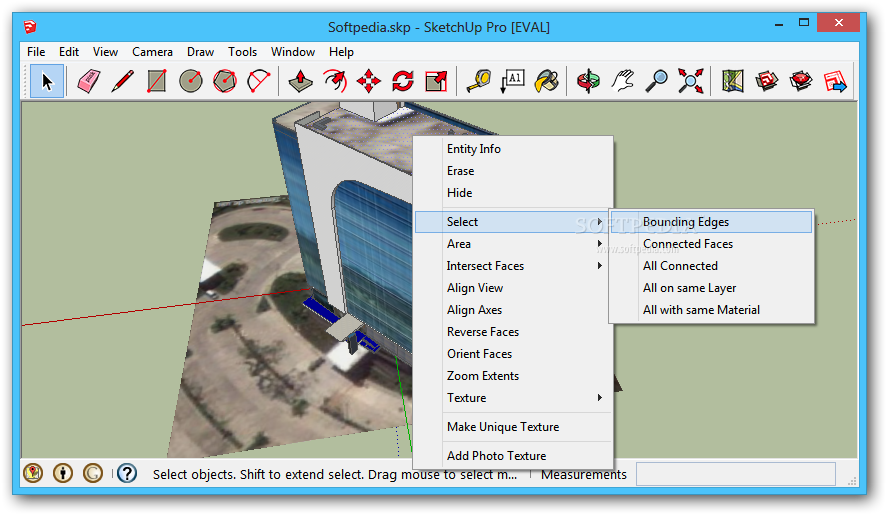Choose the Arc tool
The height and width of the screenshot is (515, 887).
click(259, 81)
